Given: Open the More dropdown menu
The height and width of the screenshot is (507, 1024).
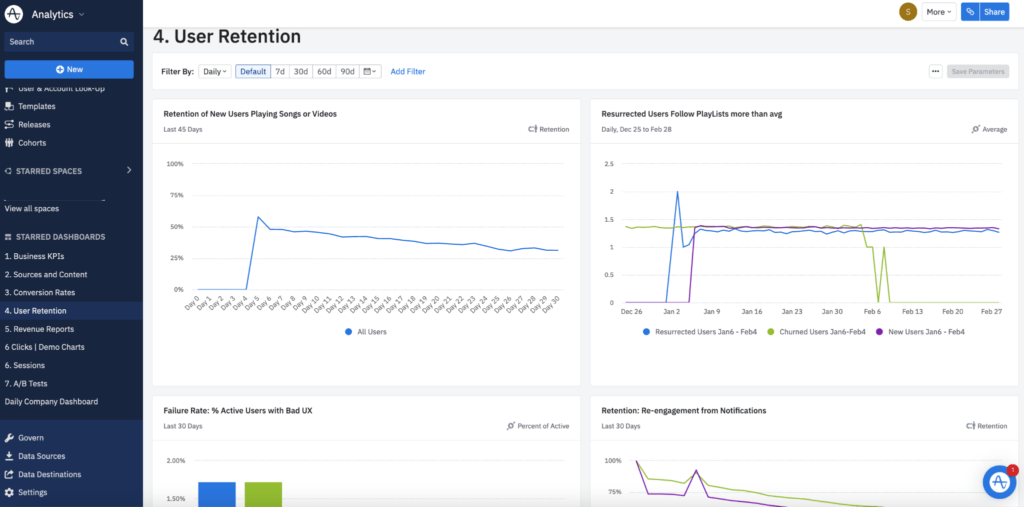Looking at the screenshot, I should pyautogui.click(x=938, y=12).
